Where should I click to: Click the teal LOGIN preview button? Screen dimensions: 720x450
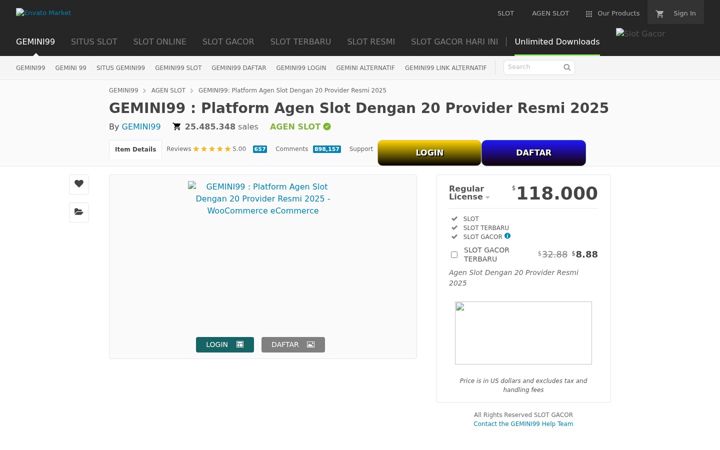(225, 344)
